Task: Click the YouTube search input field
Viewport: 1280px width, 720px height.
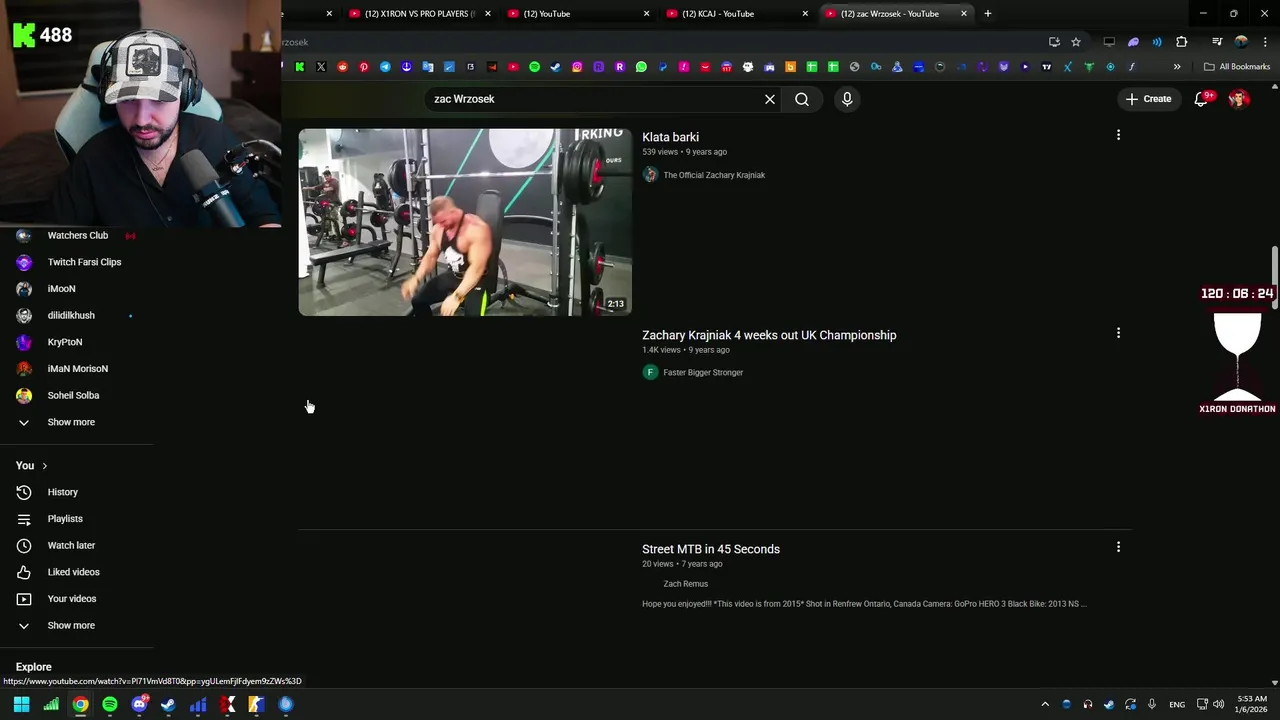Action: [595, 99]
